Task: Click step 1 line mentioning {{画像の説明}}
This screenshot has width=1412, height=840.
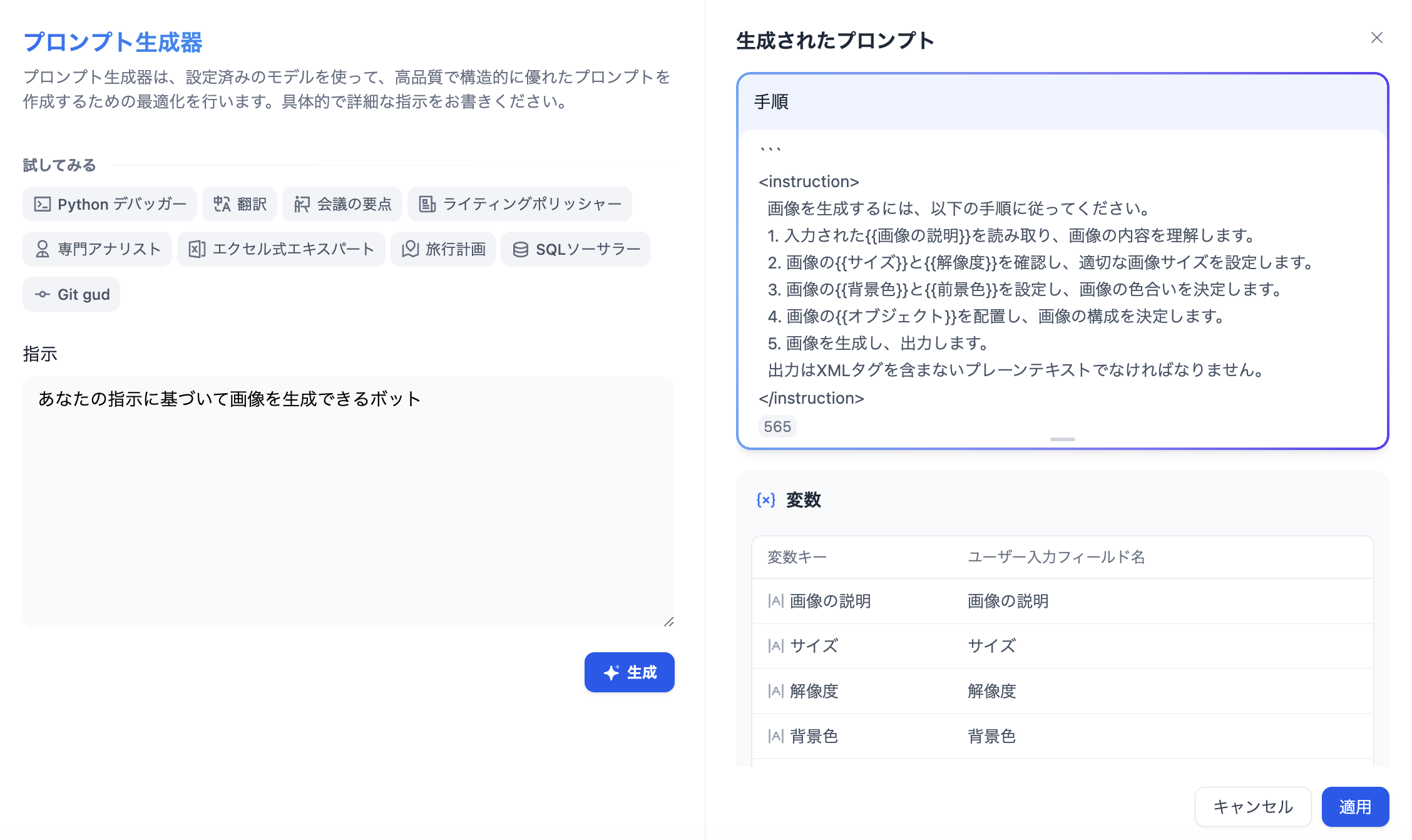Action: pos(1013,235)
